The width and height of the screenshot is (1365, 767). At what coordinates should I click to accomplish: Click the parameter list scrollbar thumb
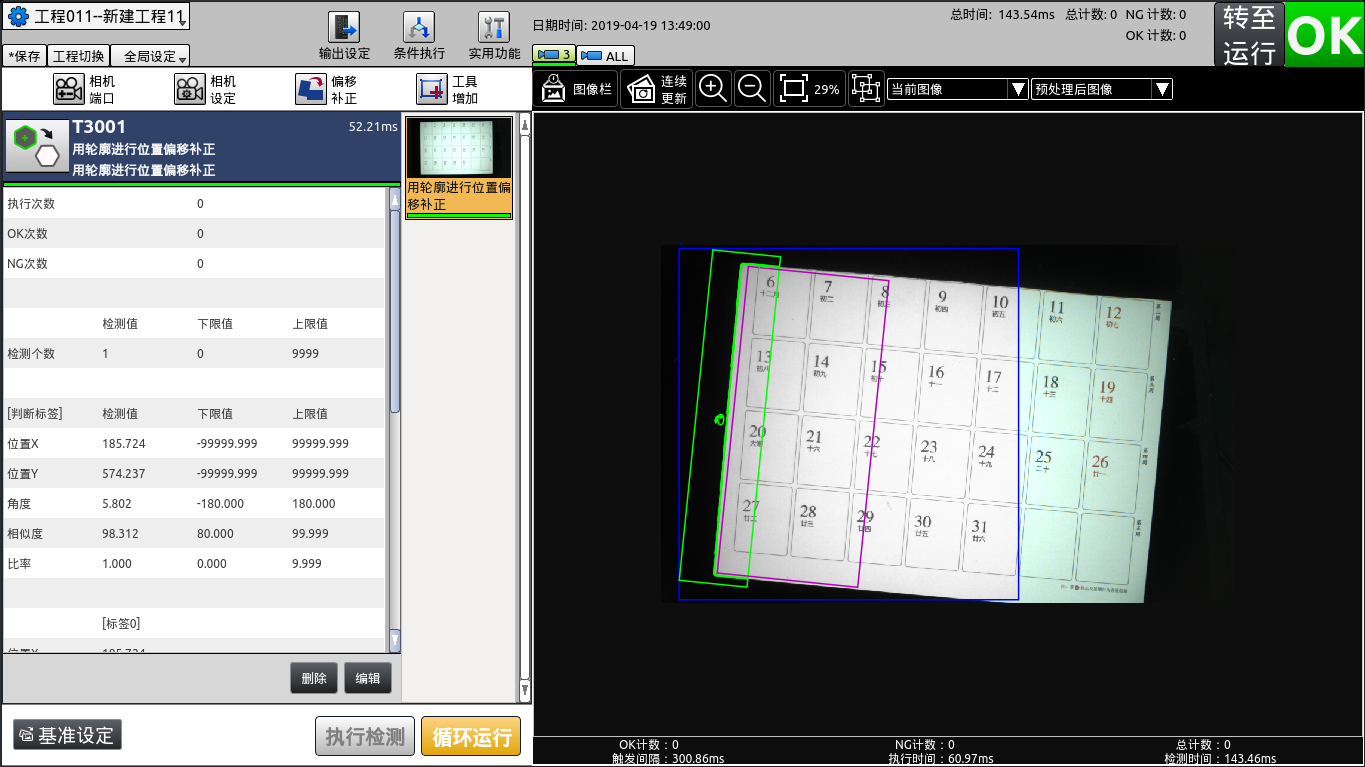click(394, 311)
